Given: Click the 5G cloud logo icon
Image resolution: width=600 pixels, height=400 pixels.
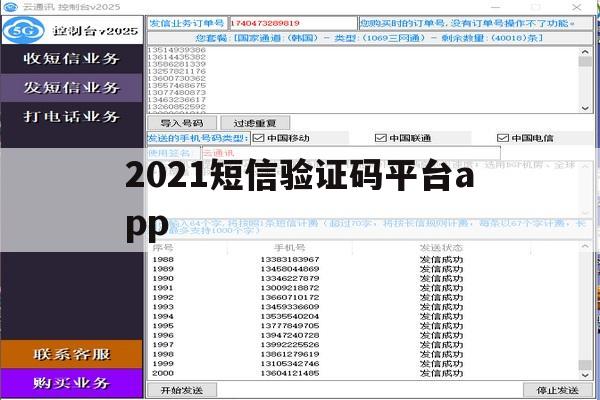Looking at the screenshot, I should [x=23, y=30].
